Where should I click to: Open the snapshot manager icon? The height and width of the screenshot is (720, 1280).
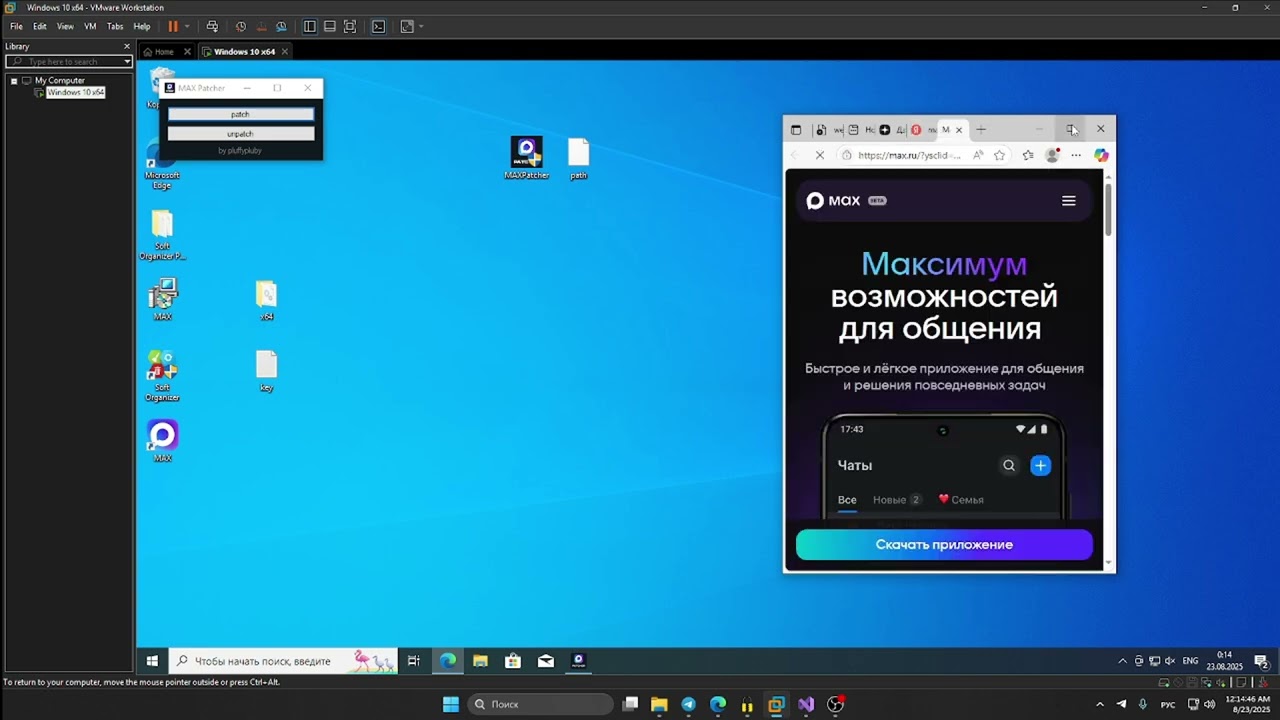pos(281,27)
